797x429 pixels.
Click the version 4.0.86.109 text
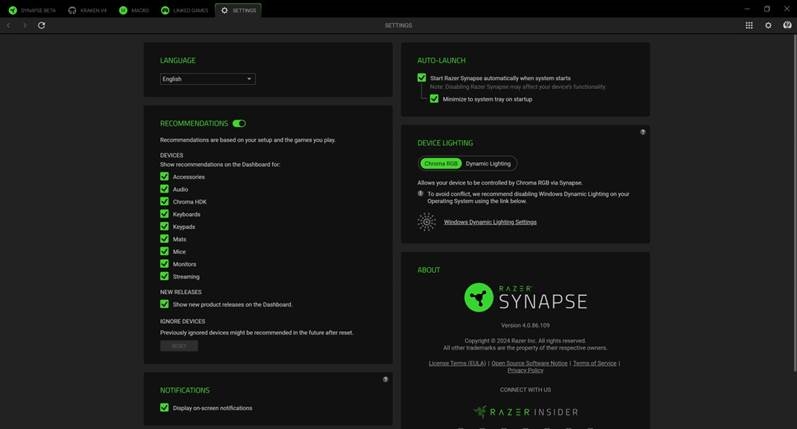point(525,325)
